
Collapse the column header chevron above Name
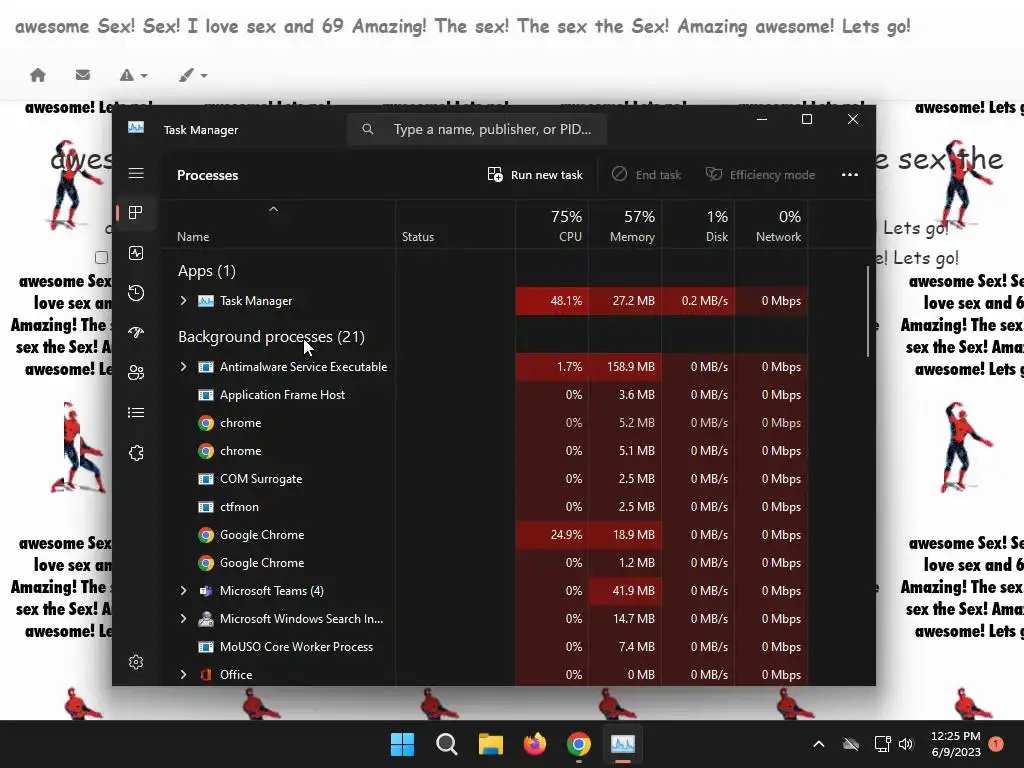(x=274, y=209)
